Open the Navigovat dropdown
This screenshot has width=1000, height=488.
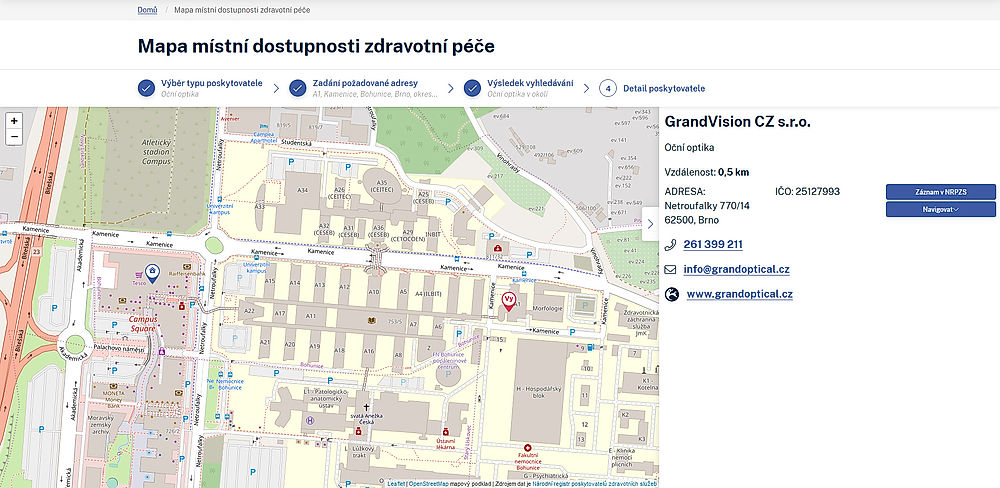(940, 209)
